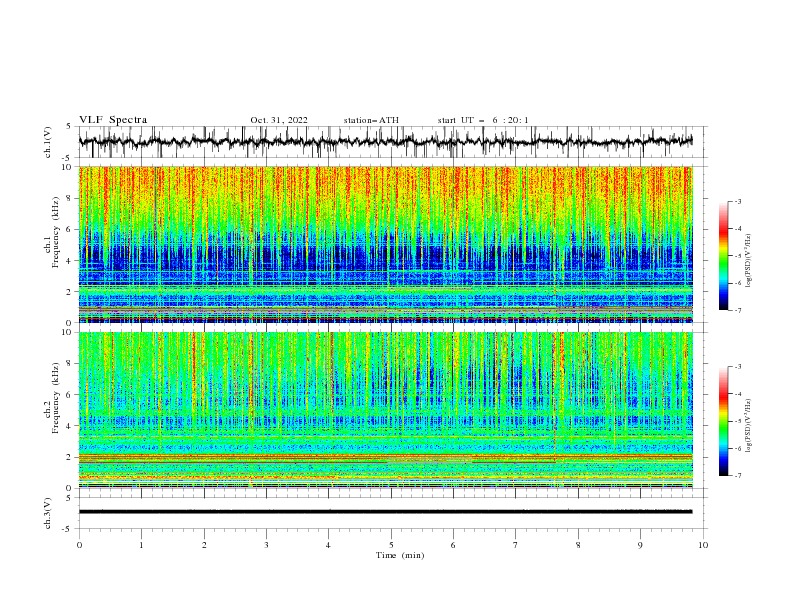The height and width of the screenshot is (612, 792).
Task: Click the "ch.1(V)" axis label
Action: pos(48,142)
